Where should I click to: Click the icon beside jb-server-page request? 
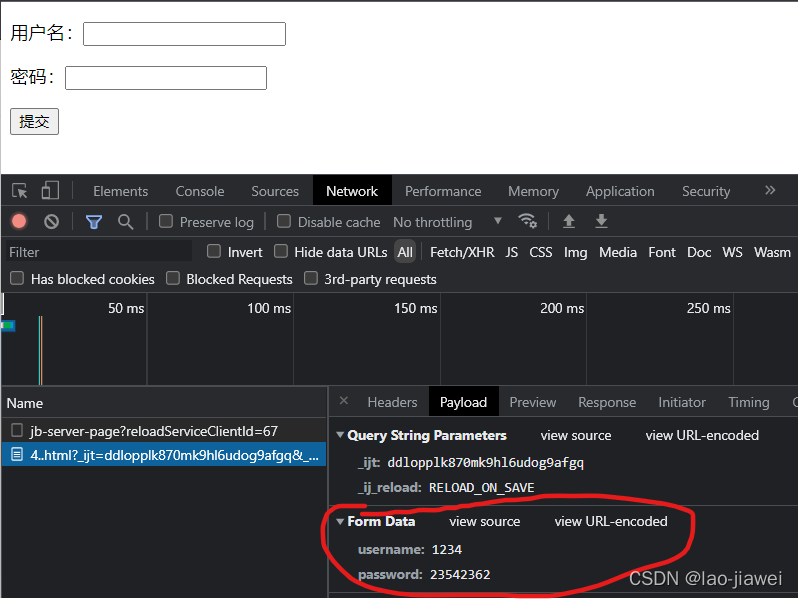(x=17, y=431)
